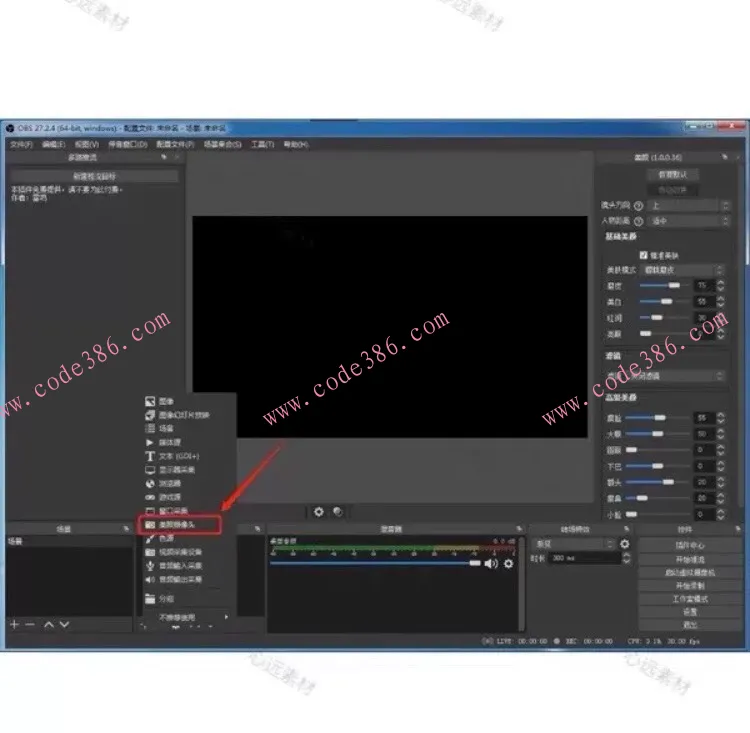Viewport: 750px width, 733px height.
Task: Toggle the lightweight beauty checkbox
Action: click(x=644, y=255)
